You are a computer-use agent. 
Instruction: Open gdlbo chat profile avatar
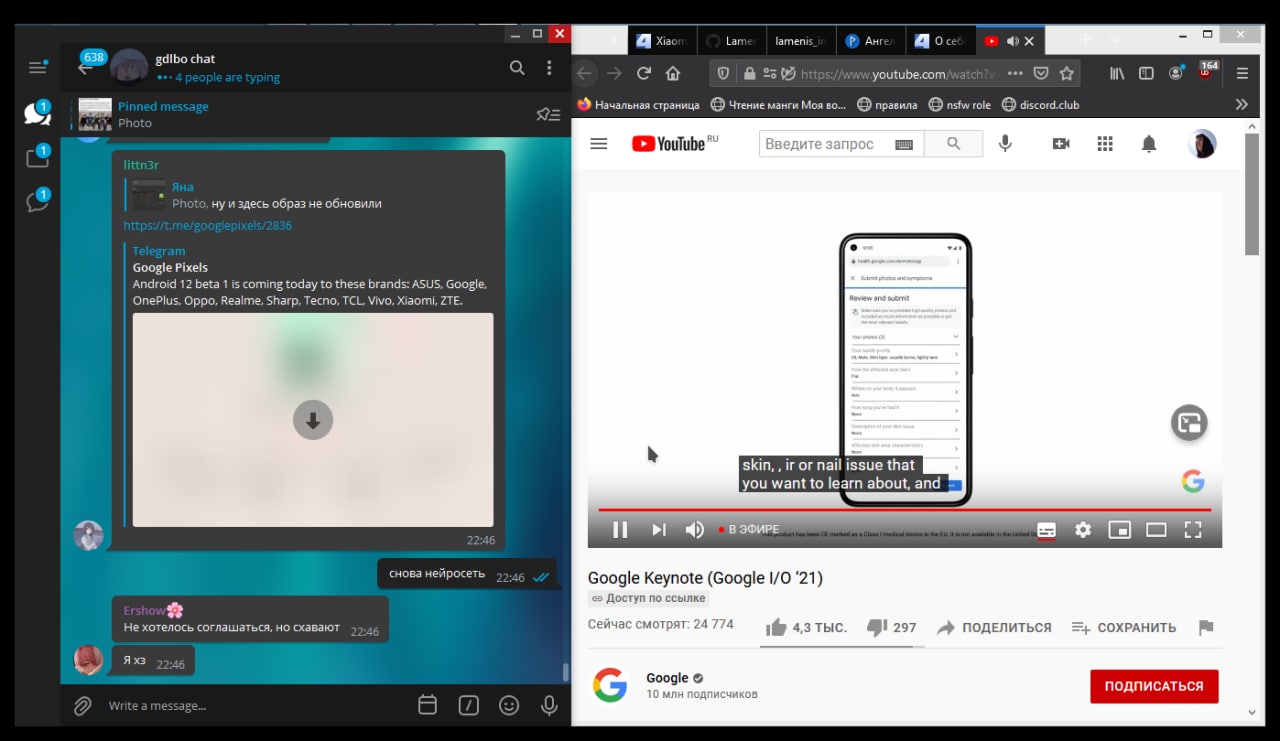(x=129, y=67)
